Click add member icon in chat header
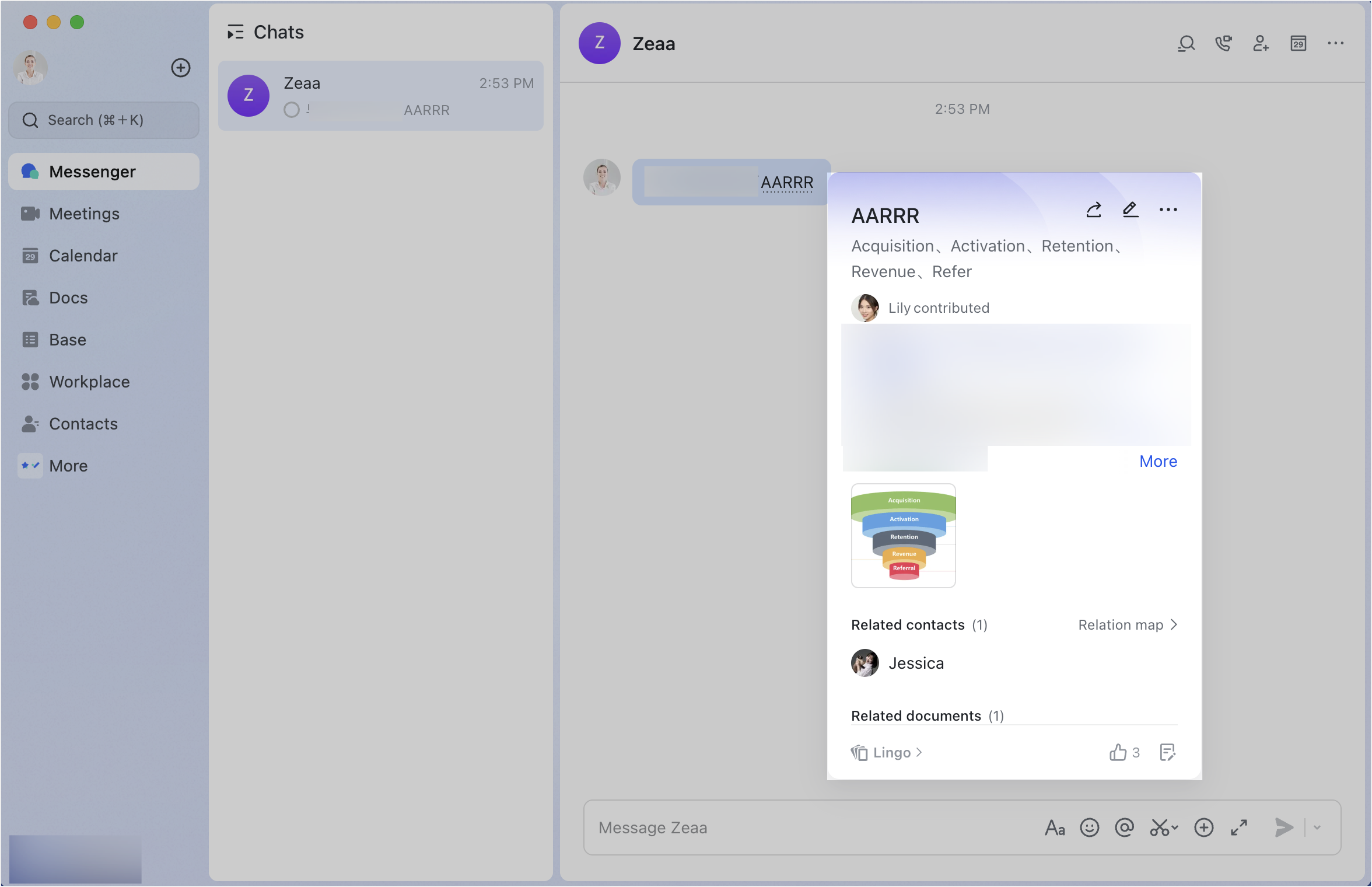Image resolution: width=1372 pixels, height=887 pixels. click(x=1261, y=44)
